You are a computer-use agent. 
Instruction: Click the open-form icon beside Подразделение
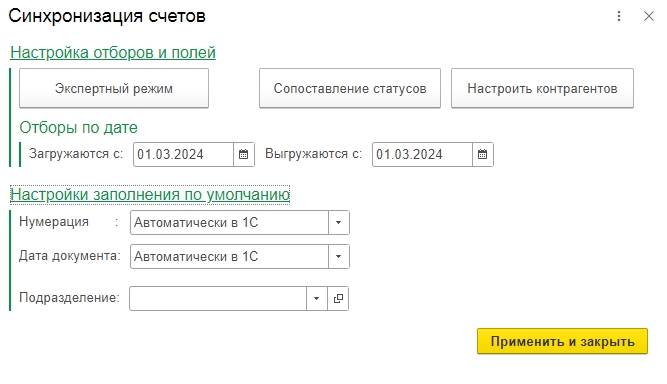click(338, 299)
